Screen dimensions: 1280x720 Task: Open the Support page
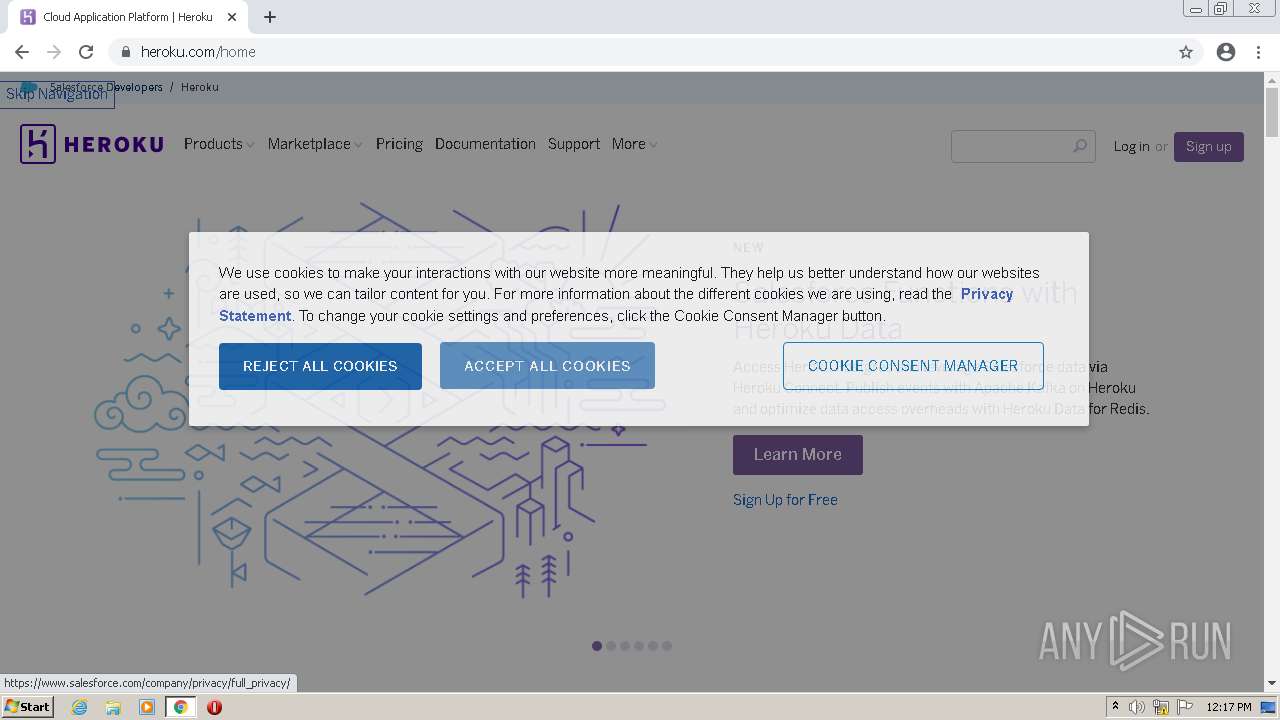point(574,144)
